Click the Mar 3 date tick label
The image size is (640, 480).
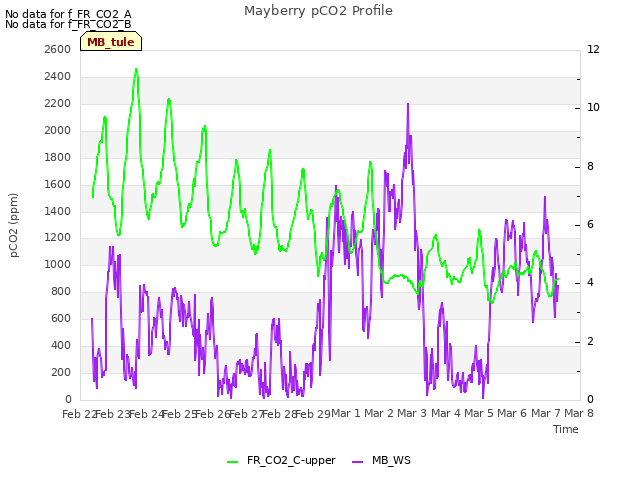(412, 413)
